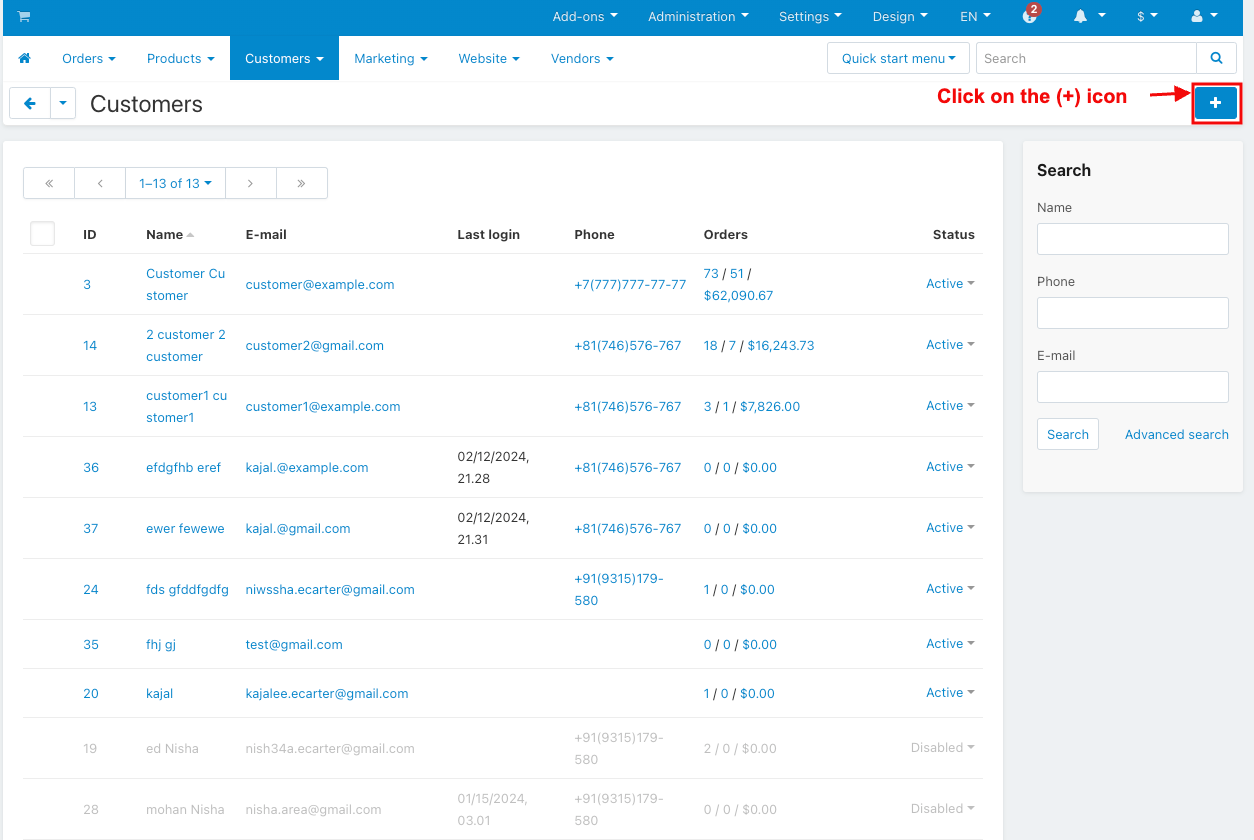Change status of customer1@example.com
Viewport: 1254px width, 840px height.
point(950,406)
